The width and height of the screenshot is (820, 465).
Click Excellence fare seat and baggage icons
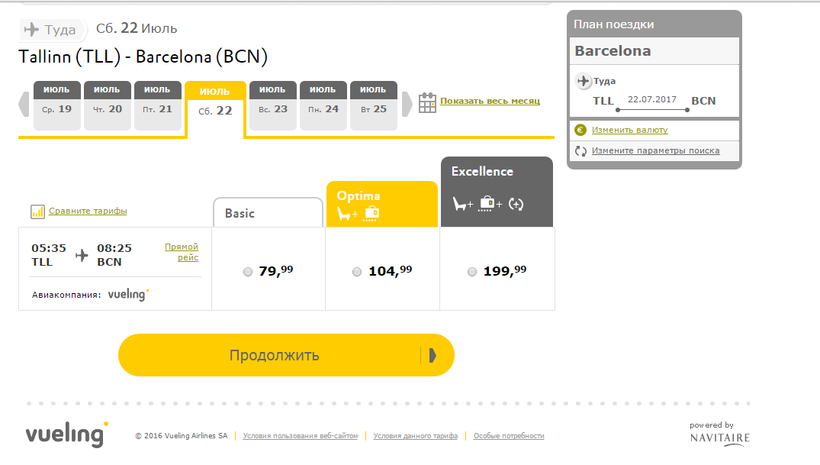coord(488,204)
